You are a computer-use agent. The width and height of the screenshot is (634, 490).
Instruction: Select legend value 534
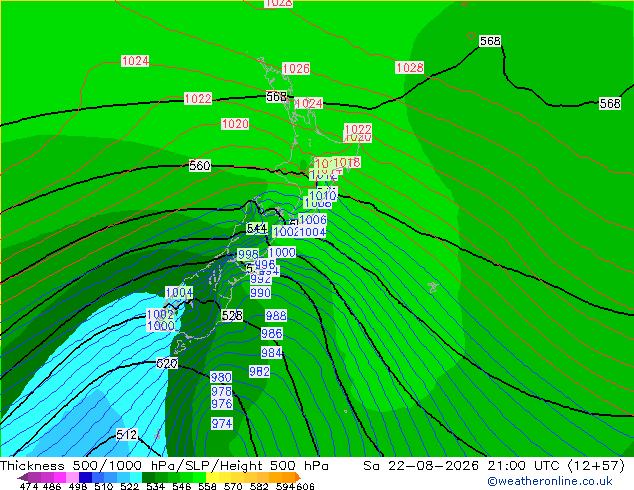(156, 486)
